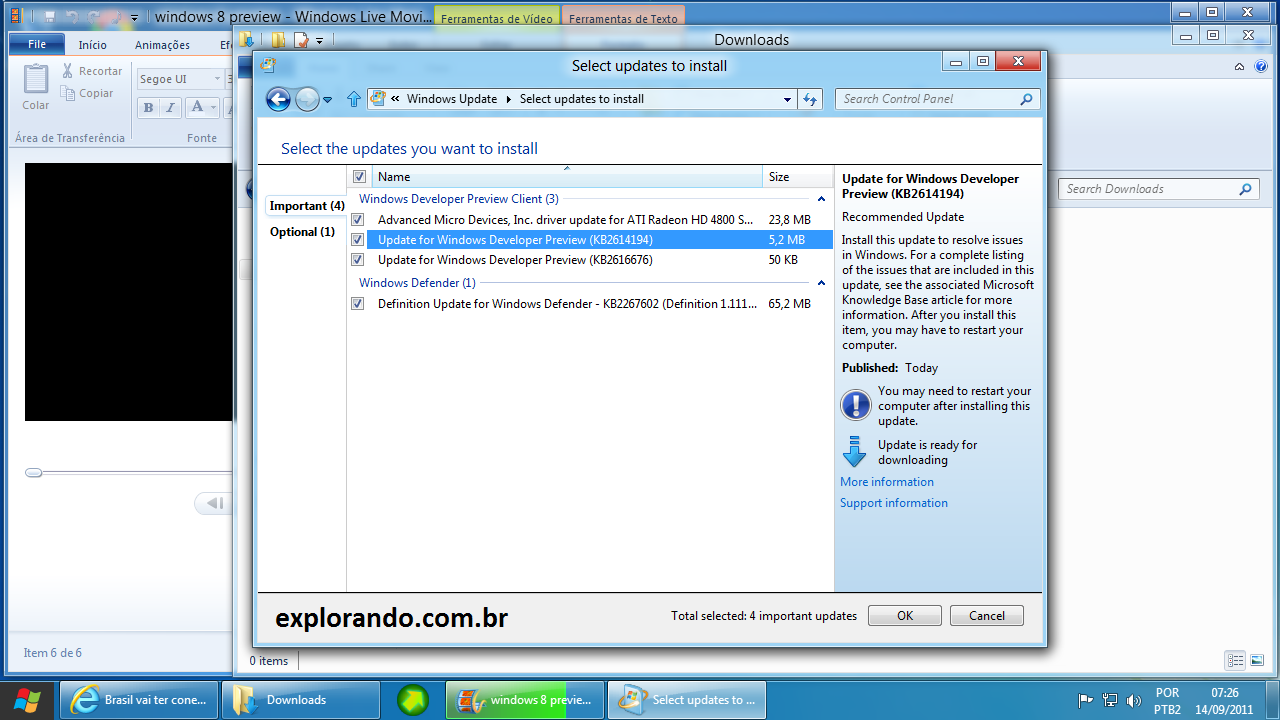The image size is (1280, 720).
Task: Click Downloads window icon in title bar
Action: pos(247,40)
